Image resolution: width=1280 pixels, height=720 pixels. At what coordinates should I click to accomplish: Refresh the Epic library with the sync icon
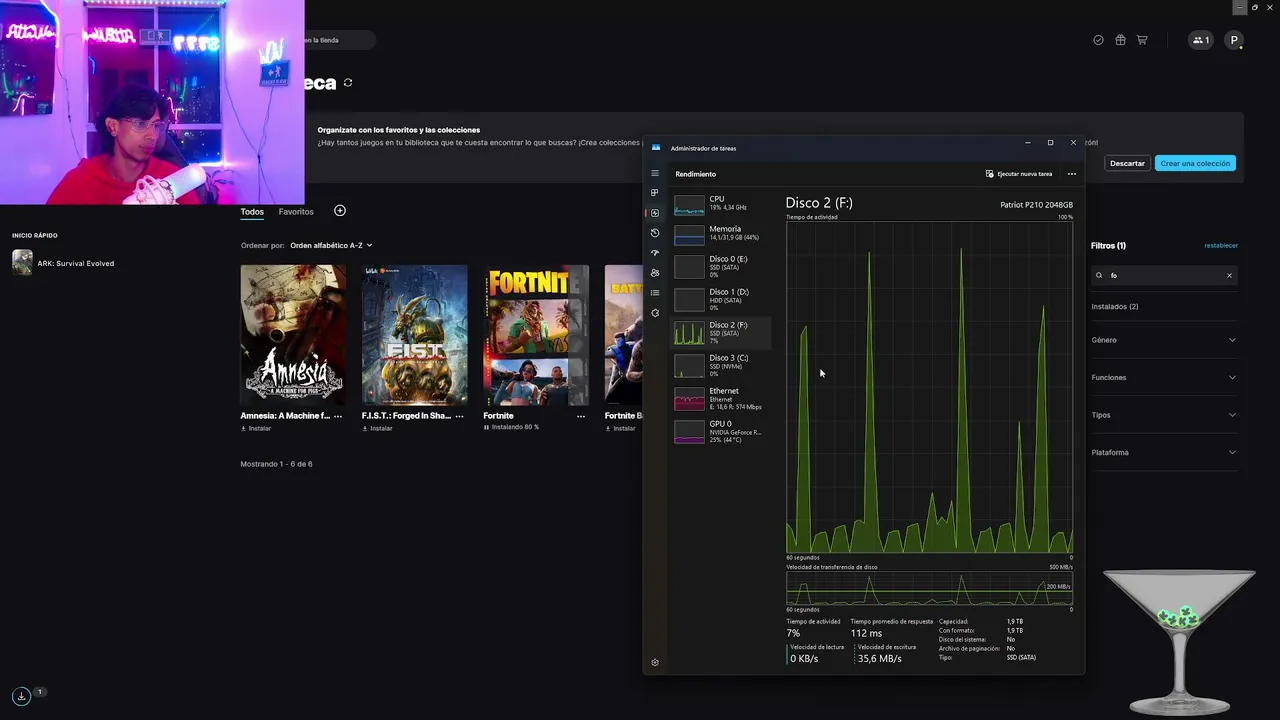coord(348,83)
